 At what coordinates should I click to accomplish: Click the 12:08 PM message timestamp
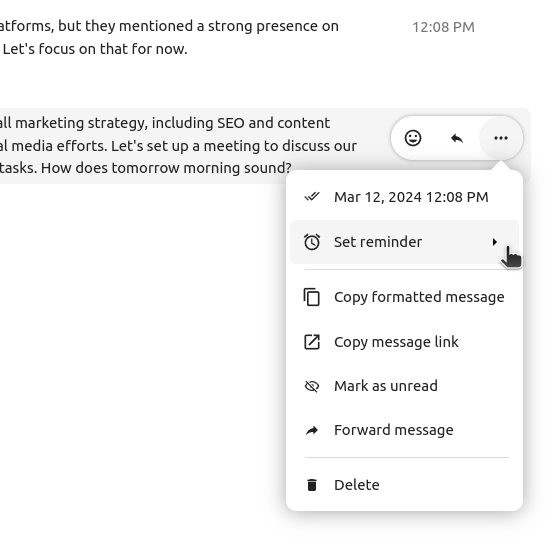(443, 27)
